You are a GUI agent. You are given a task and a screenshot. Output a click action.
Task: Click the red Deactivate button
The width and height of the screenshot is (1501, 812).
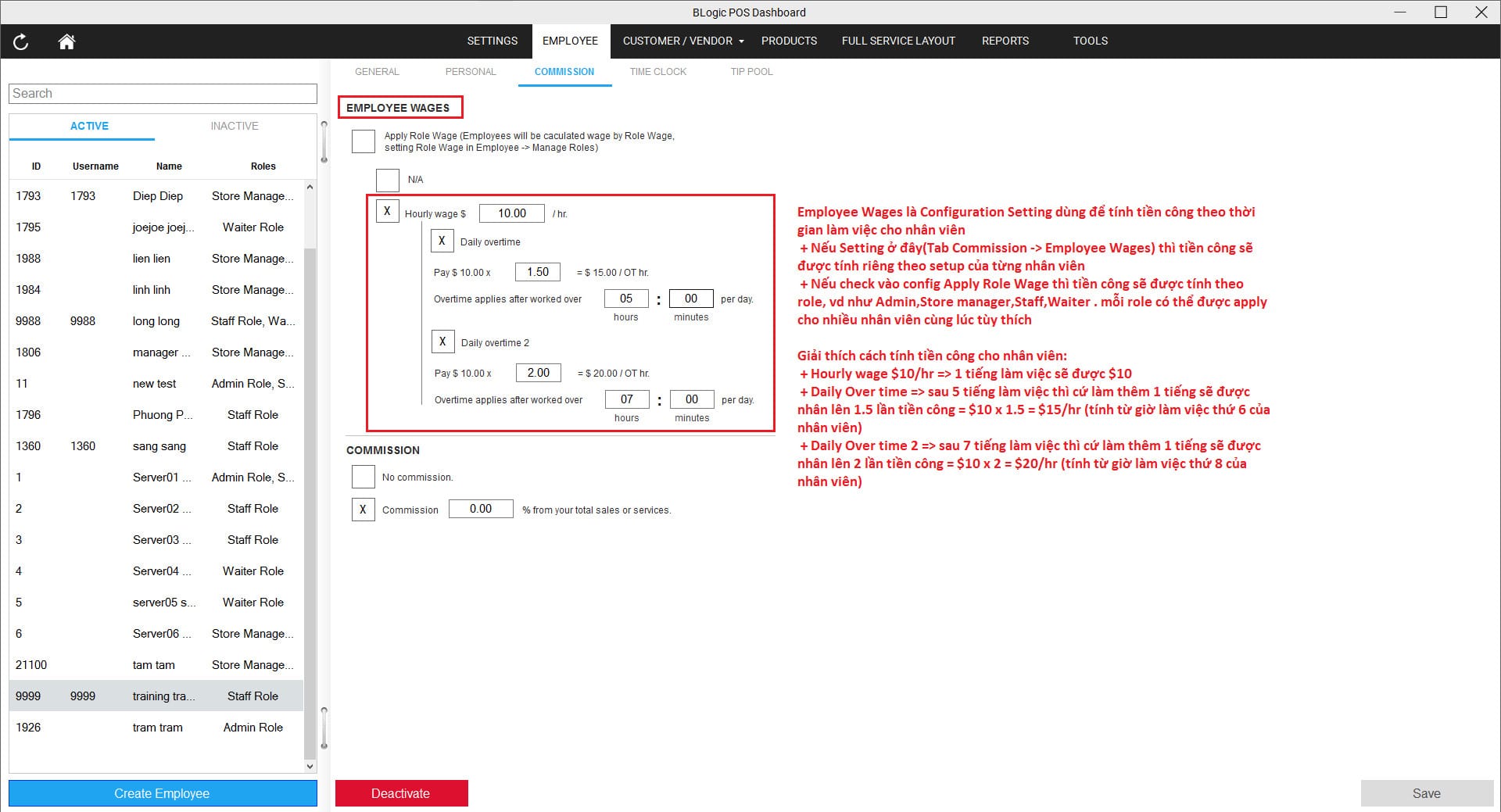point(401,793)
